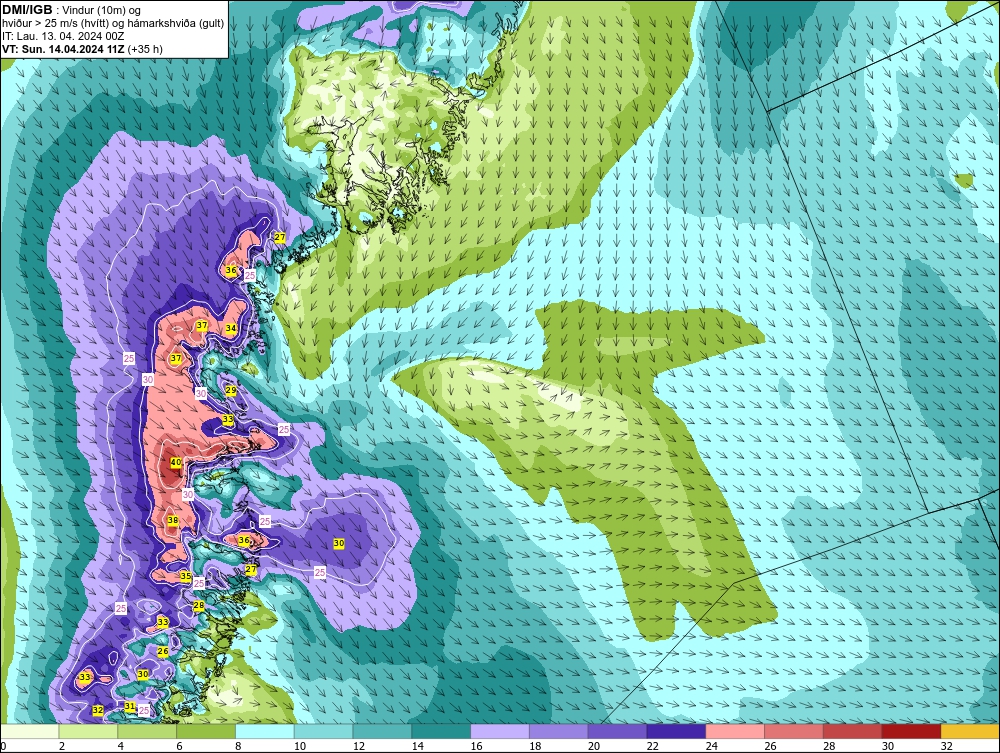Click the '16' tick label on the legend scale
This screenshot has height=753, width=1000.
point(476,746)
